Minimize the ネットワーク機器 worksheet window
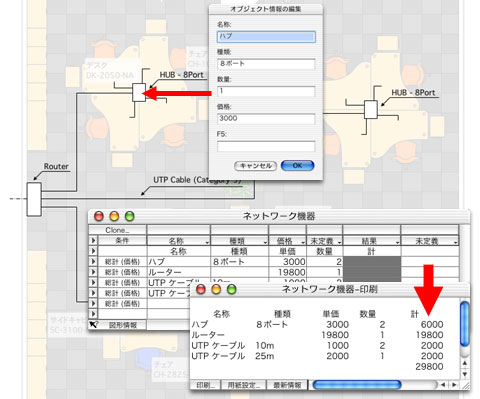 (114, 216)
